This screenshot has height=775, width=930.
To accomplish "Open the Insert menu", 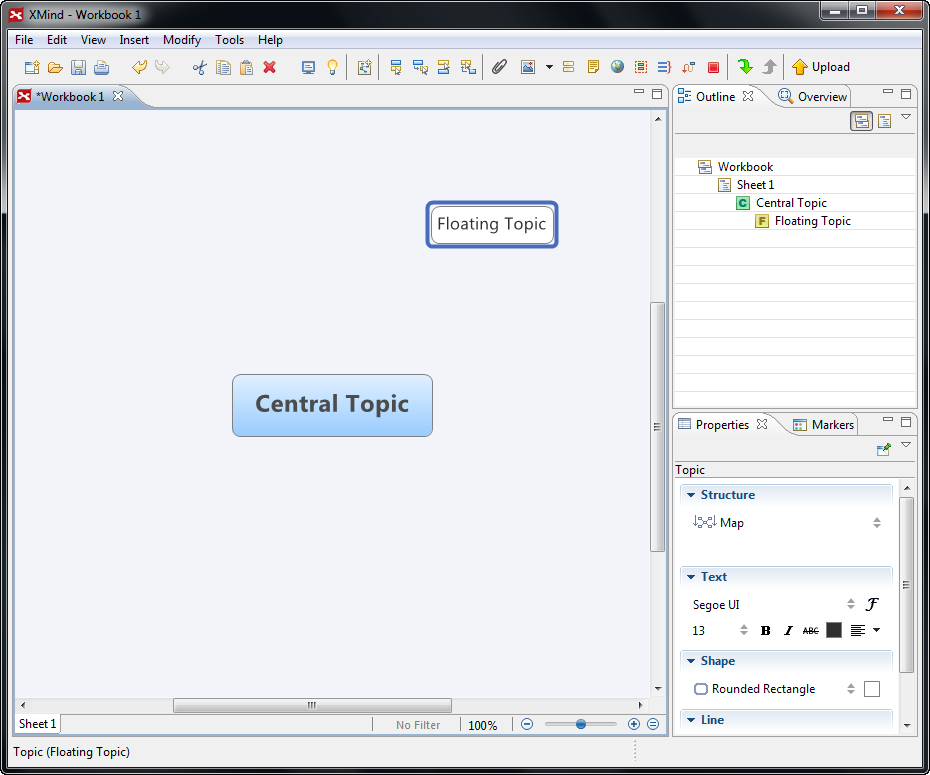I will pos(134,40).
